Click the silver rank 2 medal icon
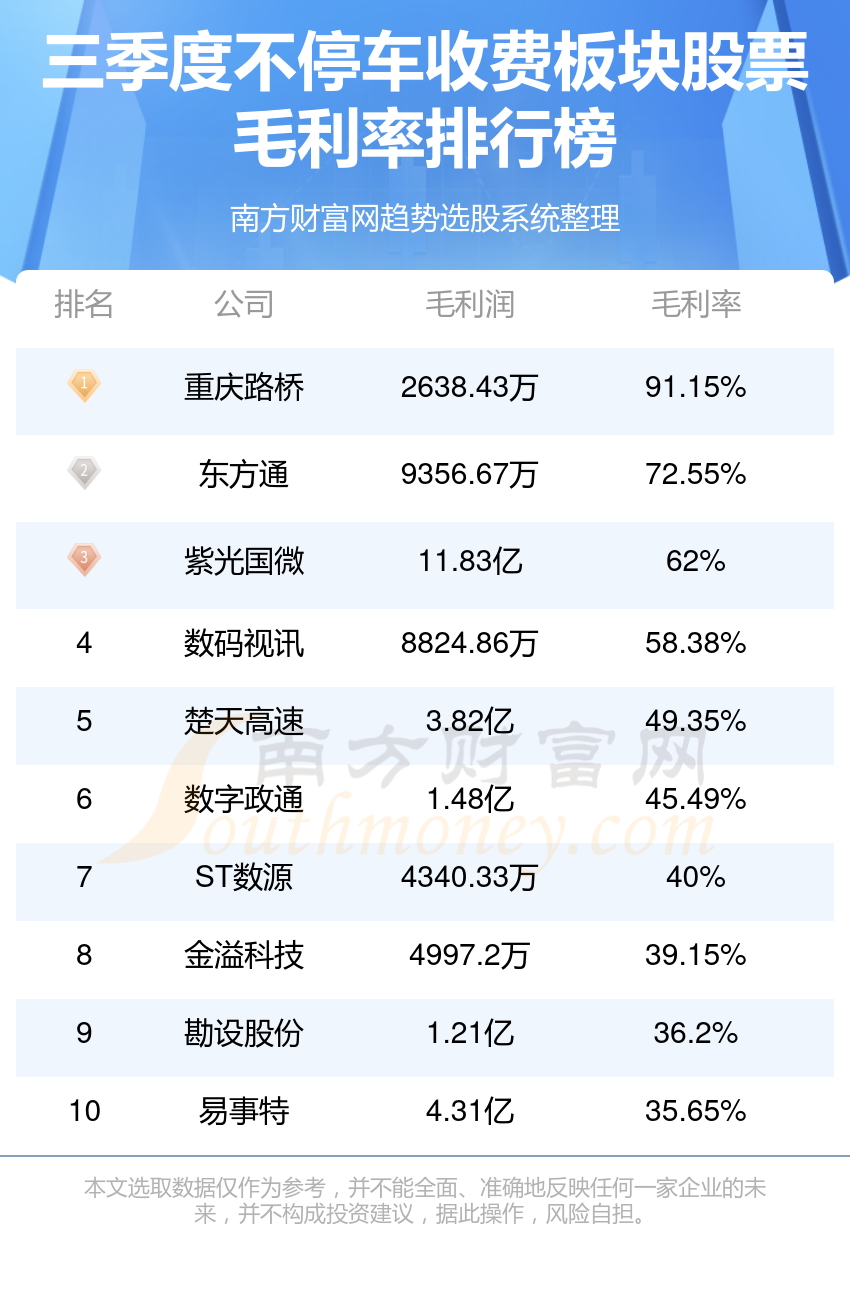The width and height of the screenshot is (850, 1300). (84, 472)
